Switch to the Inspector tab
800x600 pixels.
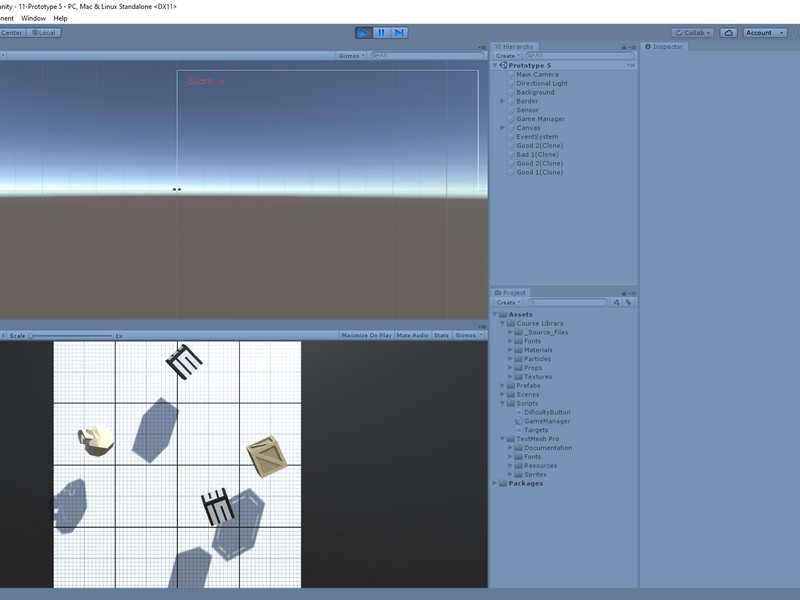(666, 47)
